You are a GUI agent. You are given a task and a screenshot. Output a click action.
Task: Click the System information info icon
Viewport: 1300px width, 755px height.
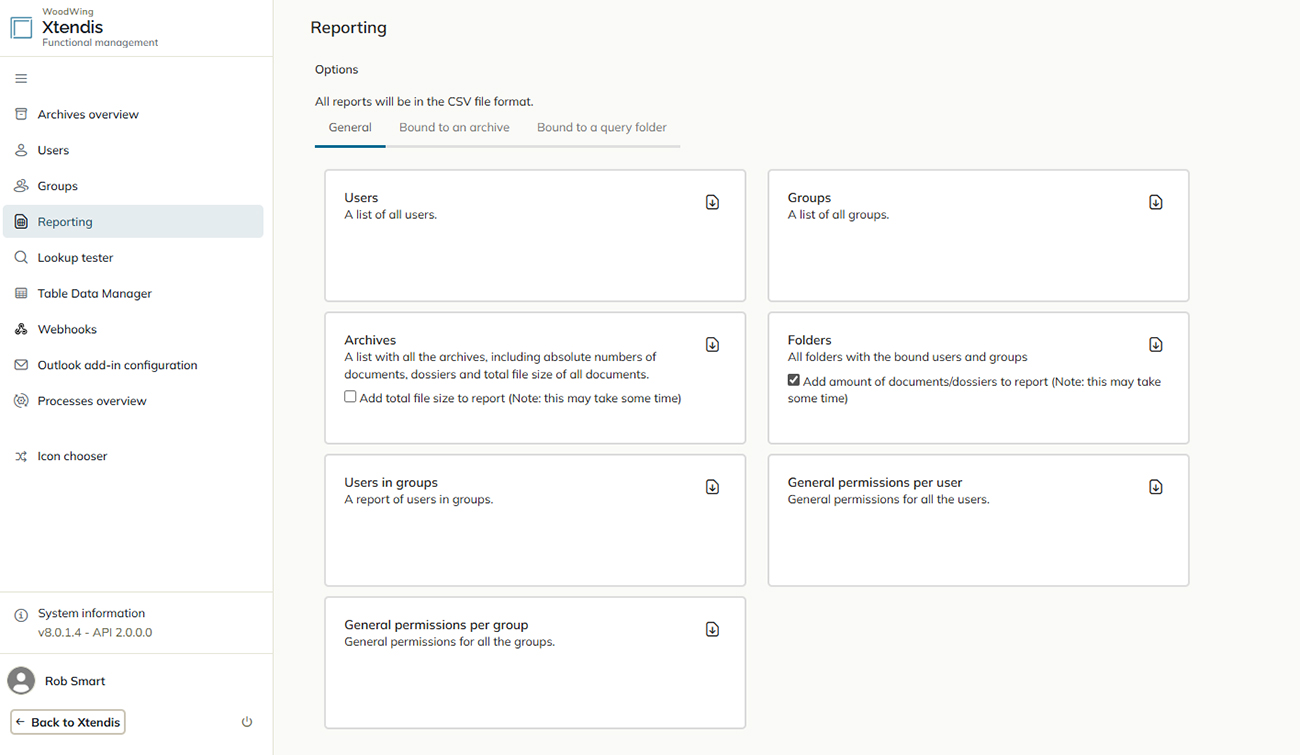click(x=21, y=615)
